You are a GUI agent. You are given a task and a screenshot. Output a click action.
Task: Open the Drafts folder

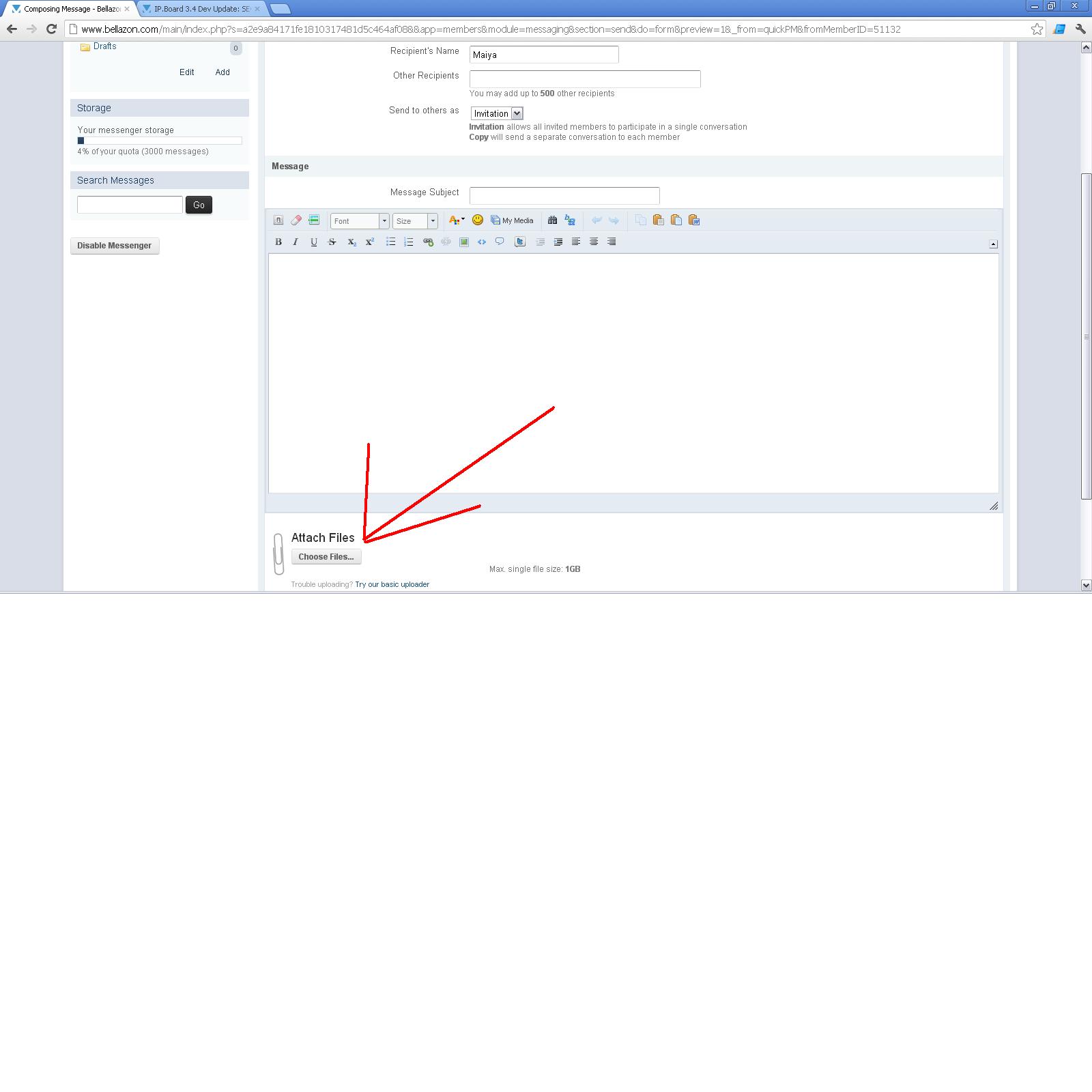pyautogui.click(x=104, y=46)
